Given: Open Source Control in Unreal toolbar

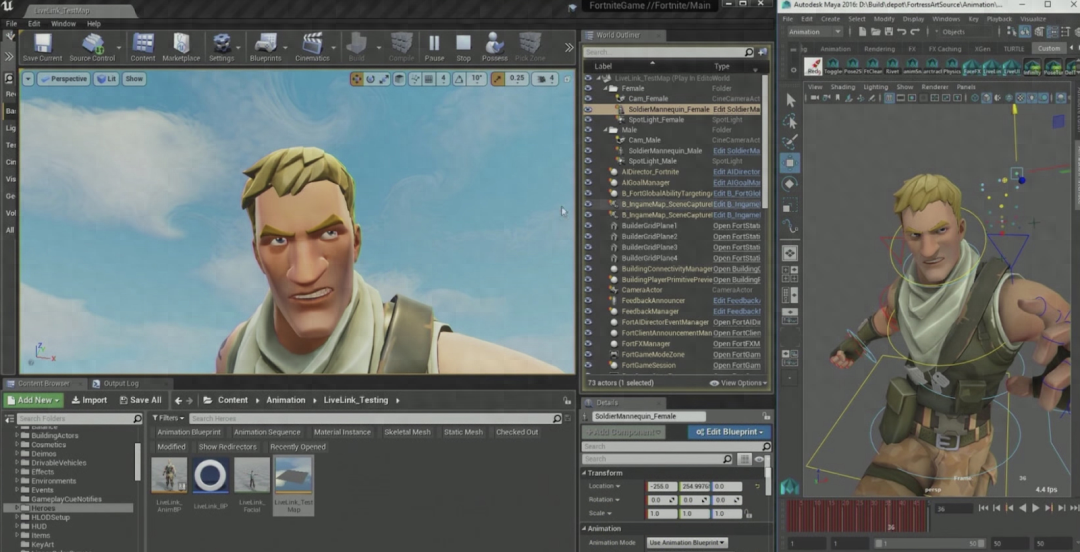Looking at the screenshot, I should tap(92, 48).
